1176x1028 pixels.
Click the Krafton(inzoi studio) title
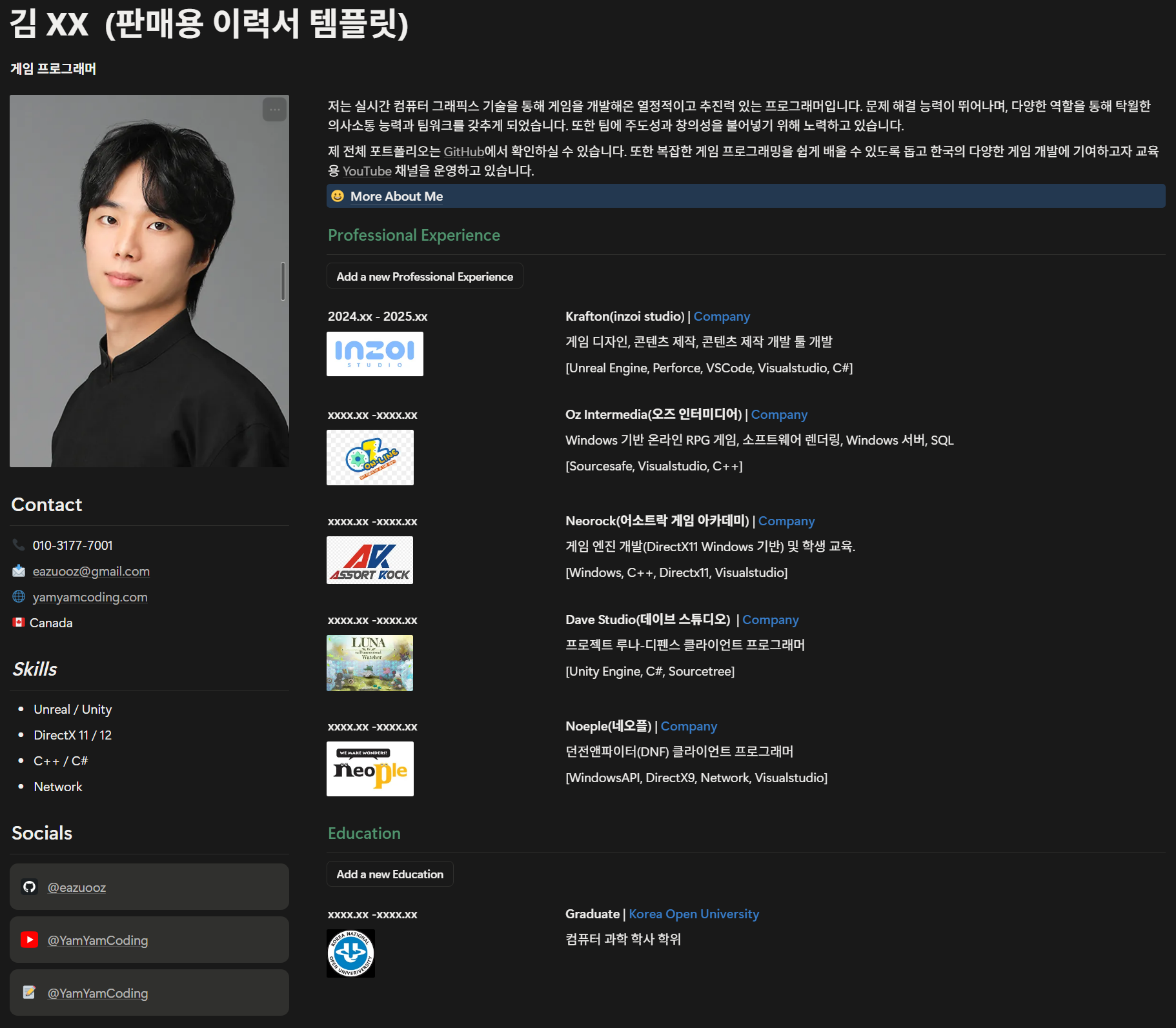625,316
